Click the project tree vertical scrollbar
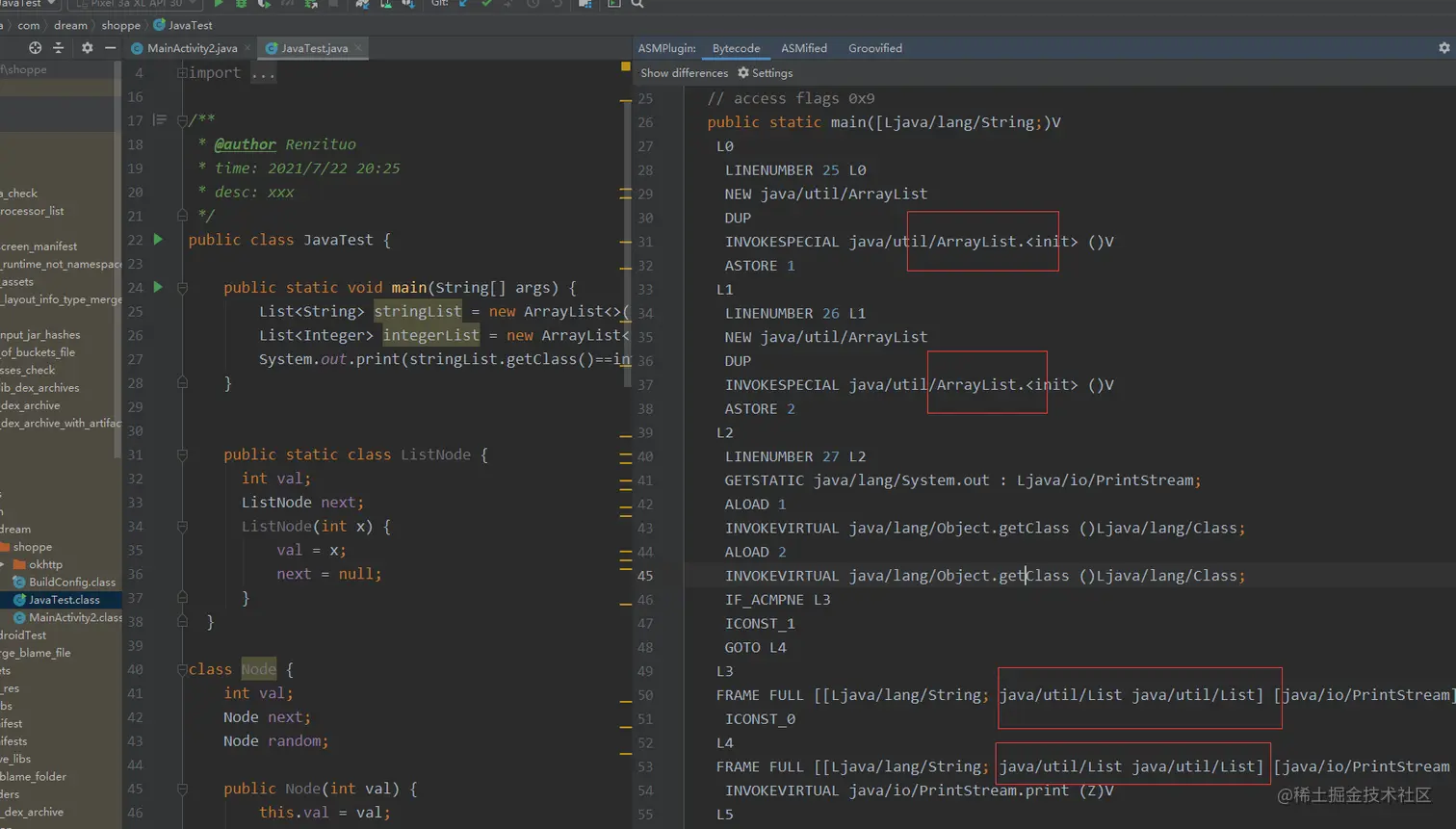This screenshot has height=829, width=1456. click(117, 260)
